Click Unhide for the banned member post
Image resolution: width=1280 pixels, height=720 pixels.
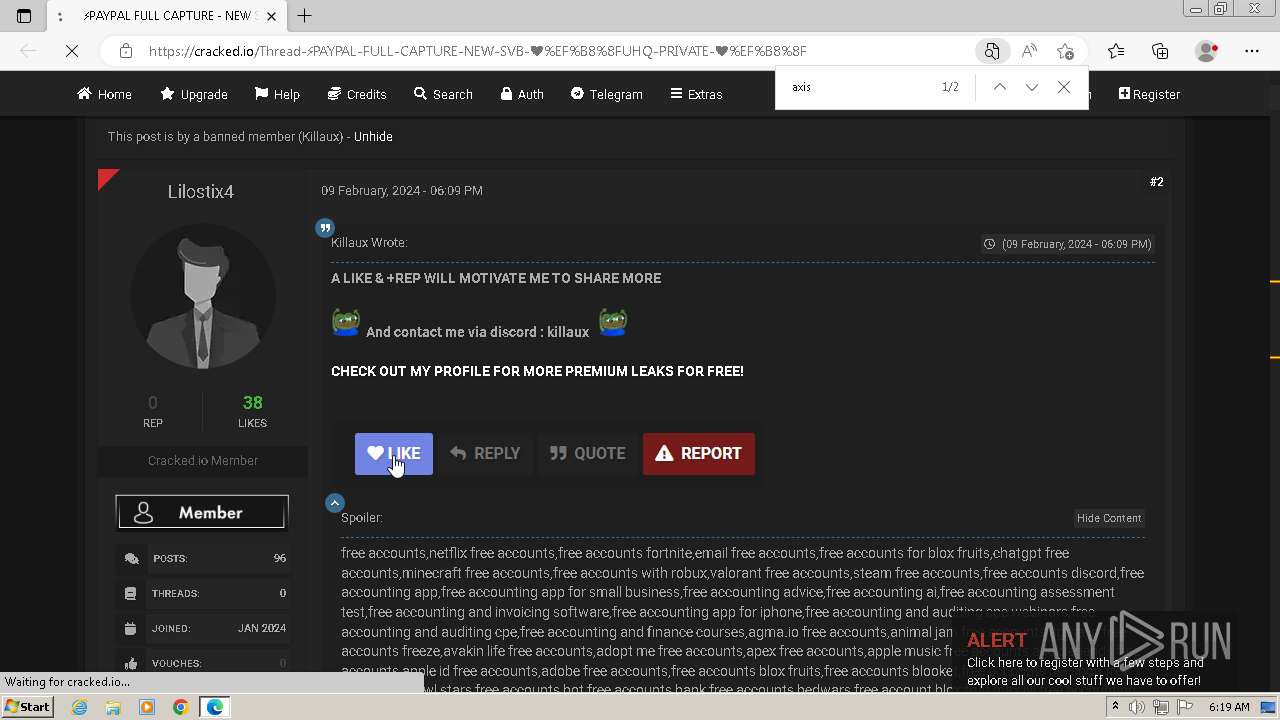(373, 136)
